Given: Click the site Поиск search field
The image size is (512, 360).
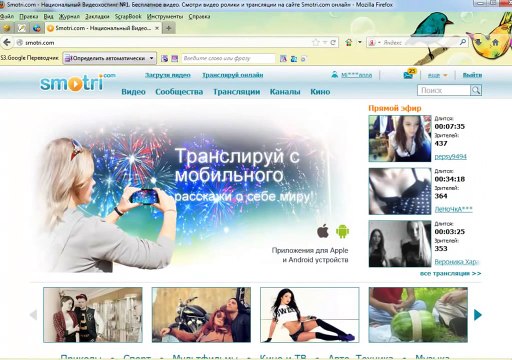Looking at the screenshot, I should pos(444,90).
